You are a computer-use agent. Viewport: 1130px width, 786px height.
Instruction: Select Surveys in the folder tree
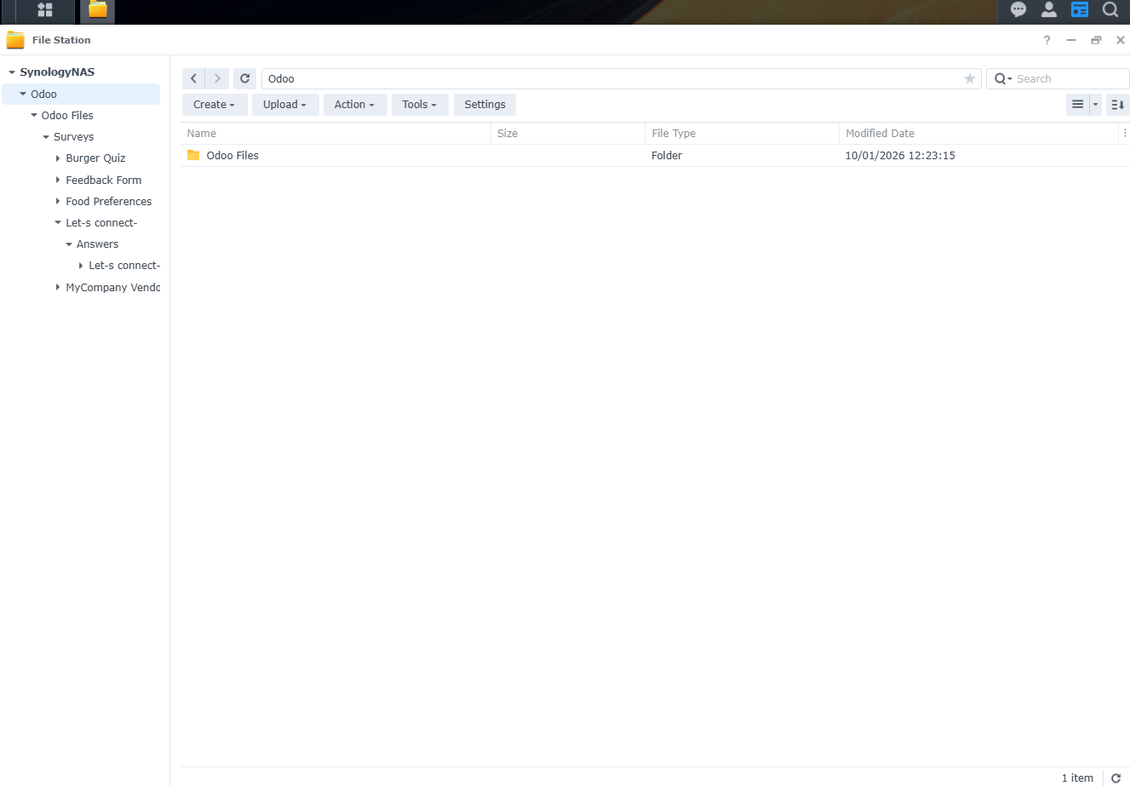point(74,137)
